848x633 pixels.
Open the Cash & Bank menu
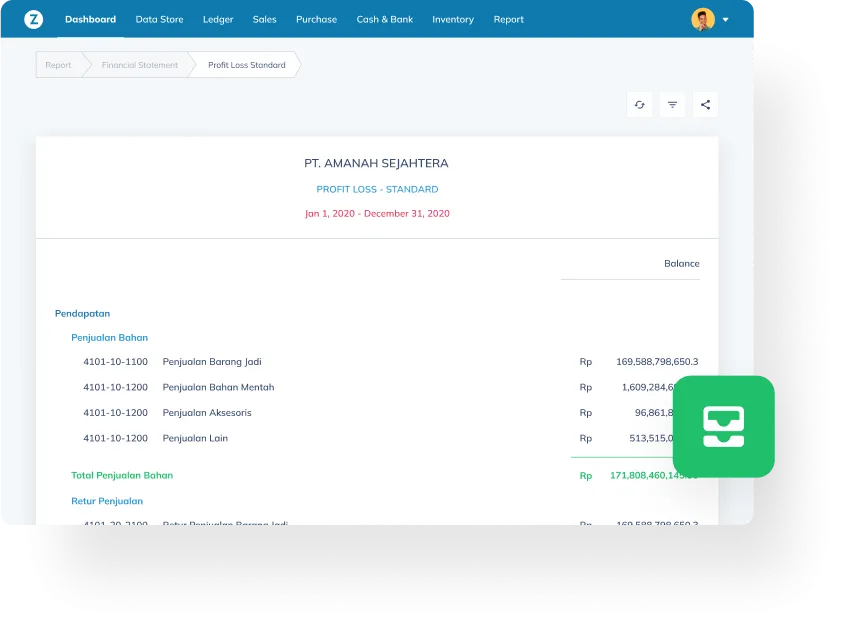point(385,19)
